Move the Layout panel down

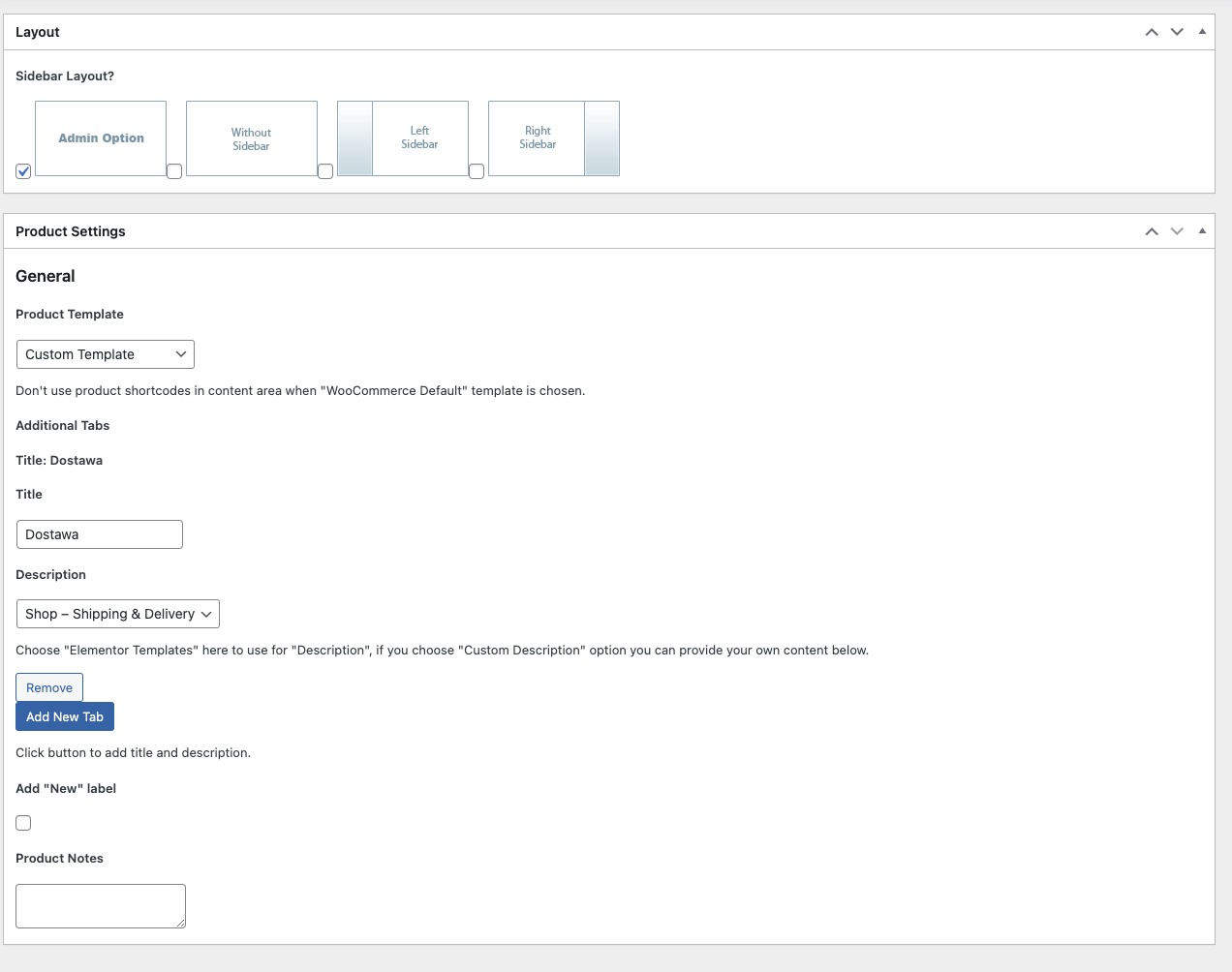point(1177,32)
